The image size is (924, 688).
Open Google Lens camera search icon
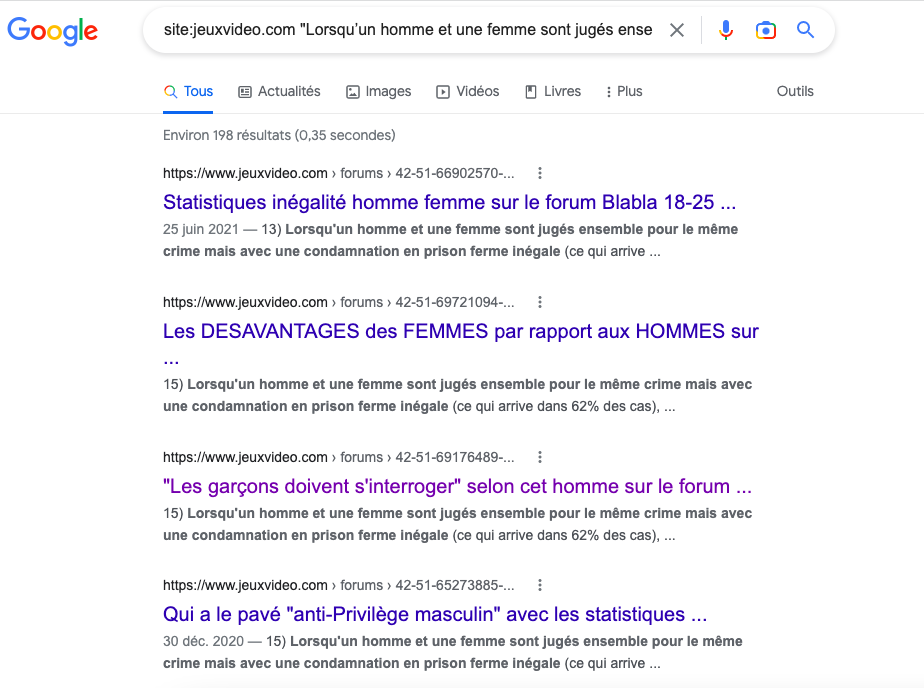[x=765, y=30]
